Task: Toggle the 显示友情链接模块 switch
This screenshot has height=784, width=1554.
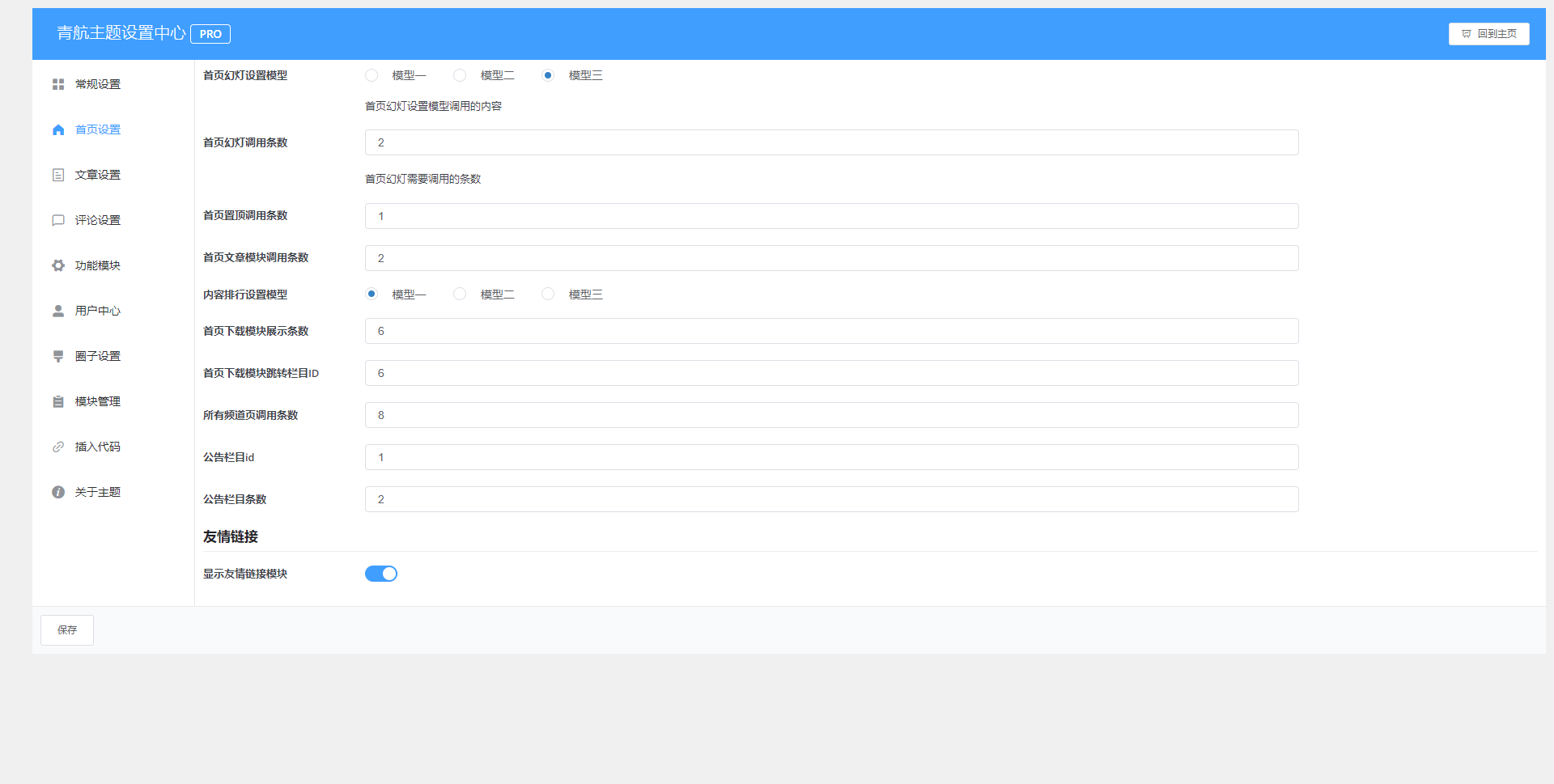Action: (x=381, y=574)
